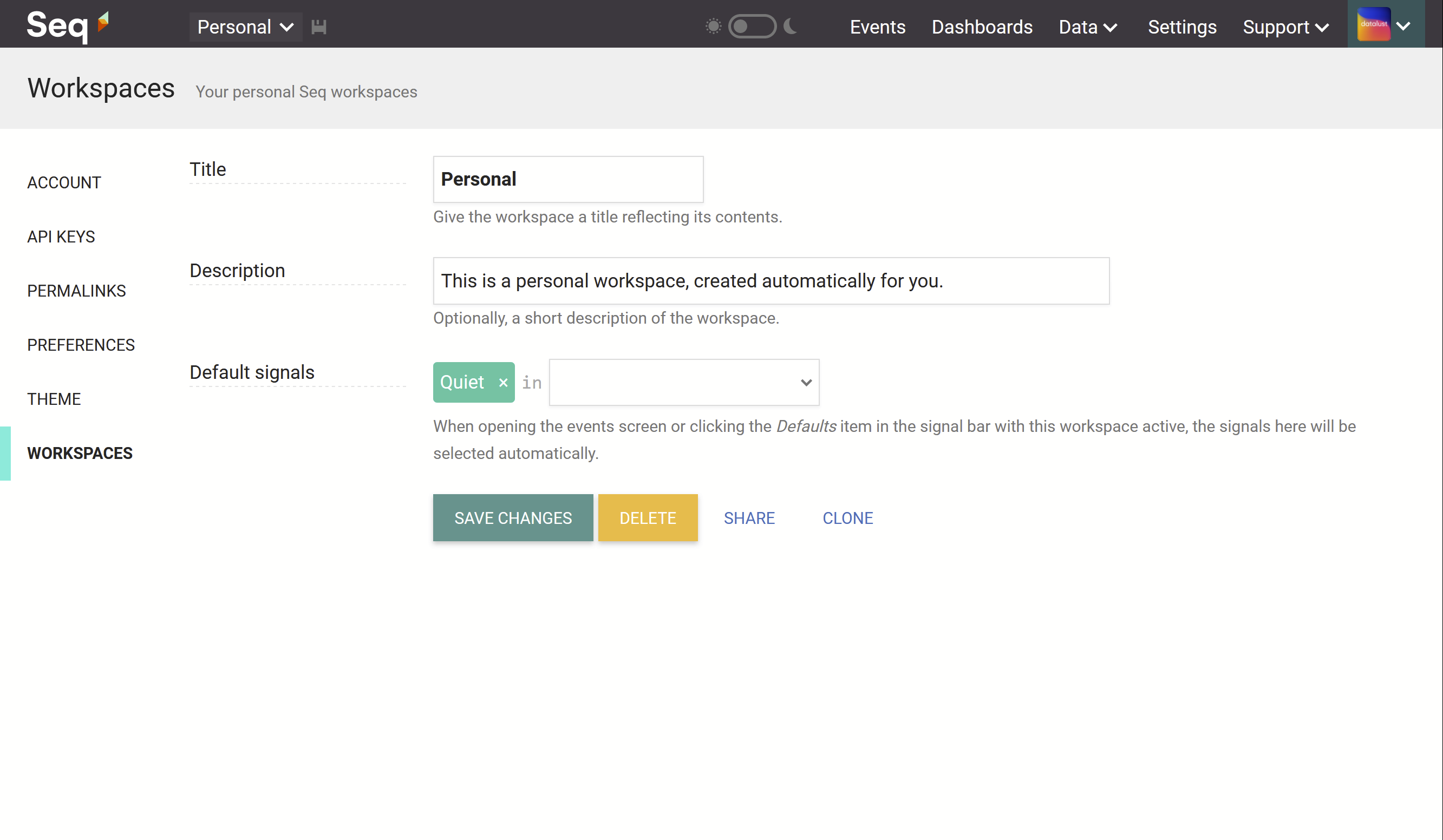Screen dimensions: 1443x840
Task: Open the Support dropdown menu
Action: 1285,27
